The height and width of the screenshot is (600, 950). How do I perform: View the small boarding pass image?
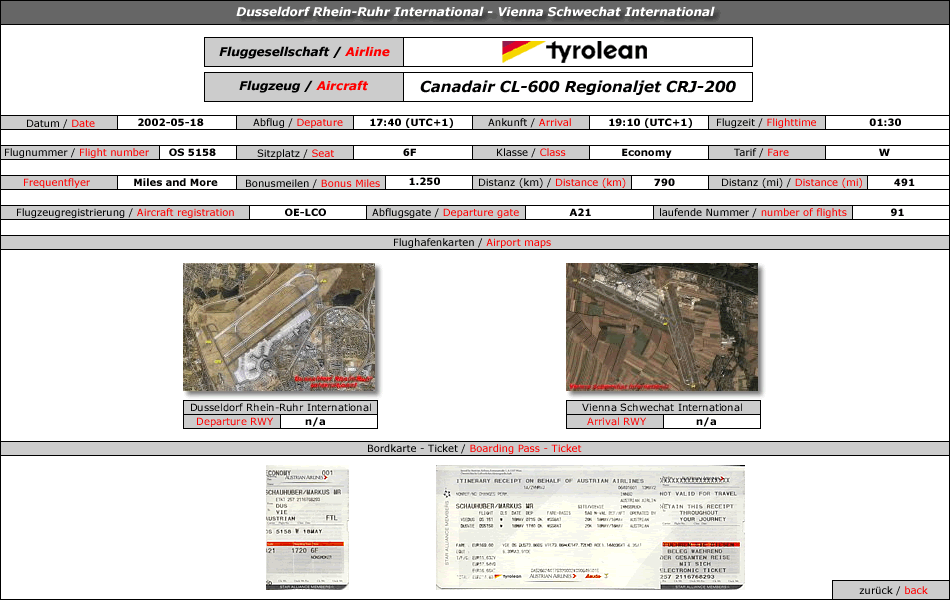pos(307,527)
